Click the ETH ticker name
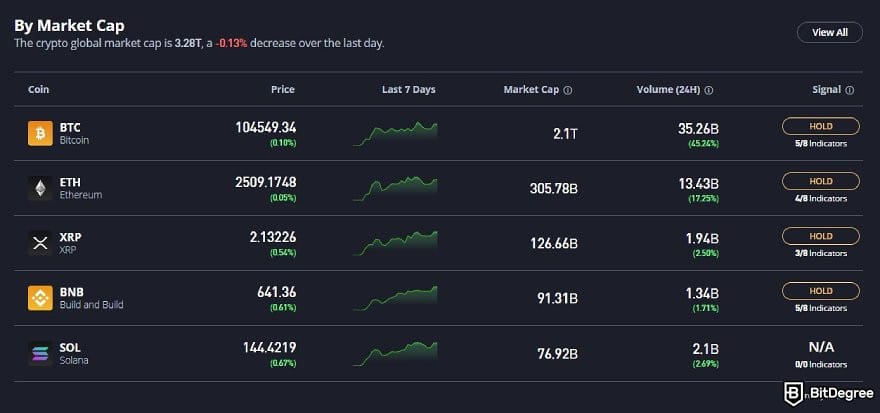 [x=70, y=182]
